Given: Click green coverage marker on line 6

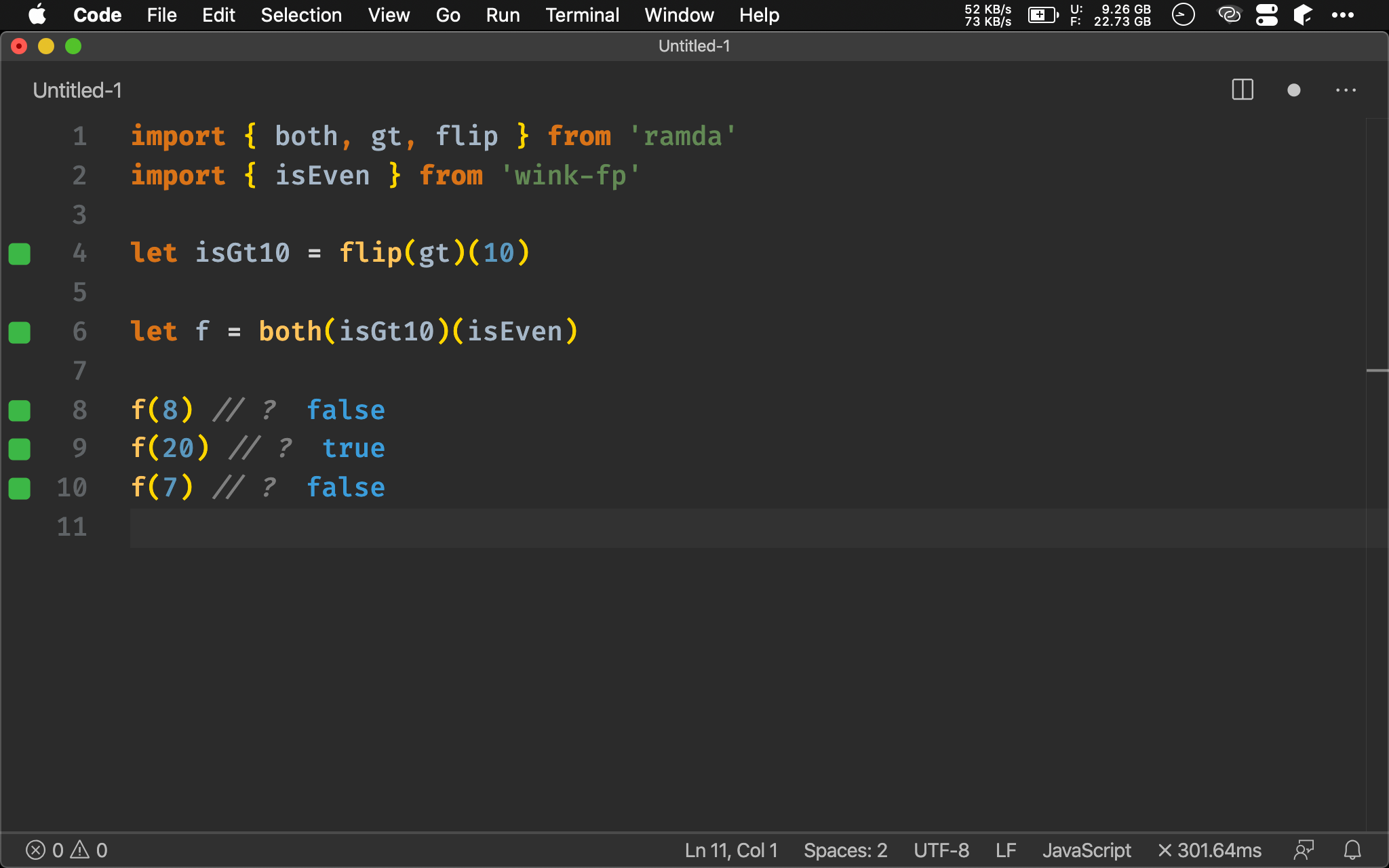Looking at the screenshot, I should [20, 332].
